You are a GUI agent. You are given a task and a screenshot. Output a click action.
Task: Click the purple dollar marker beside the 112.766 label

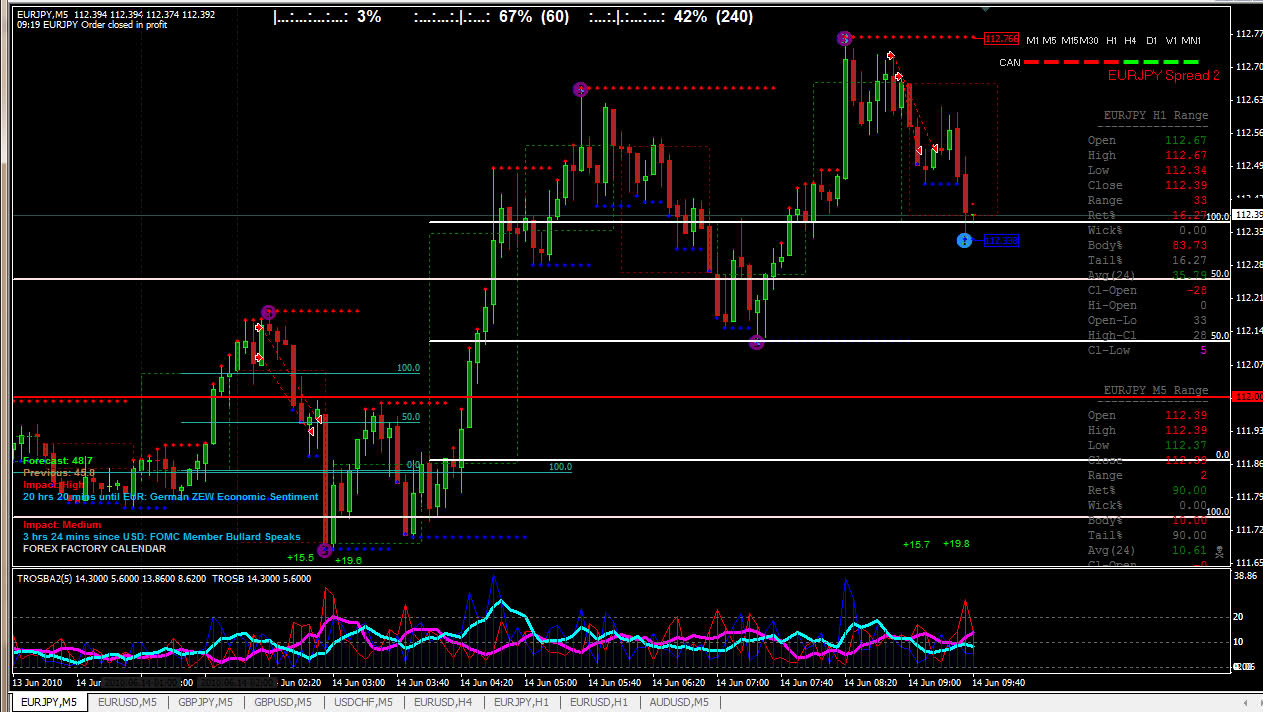pos(844,38)
